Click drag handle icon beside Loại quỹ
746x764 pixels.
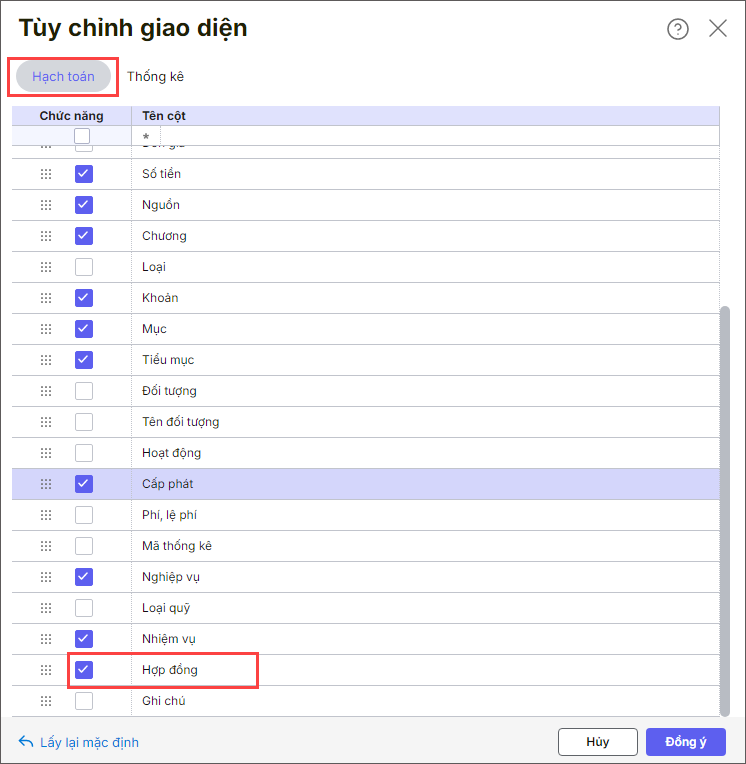45,608
